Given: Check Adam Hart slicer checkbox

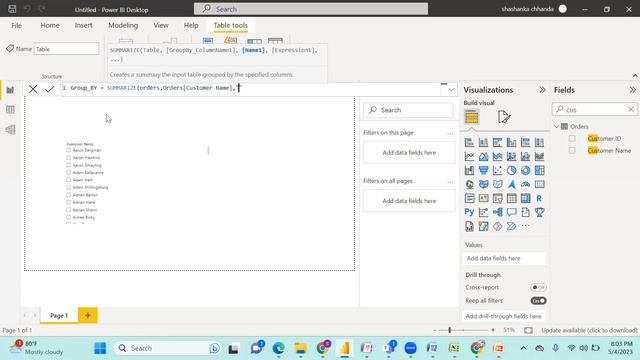Looking at the screenshot, I should (69, 180).
